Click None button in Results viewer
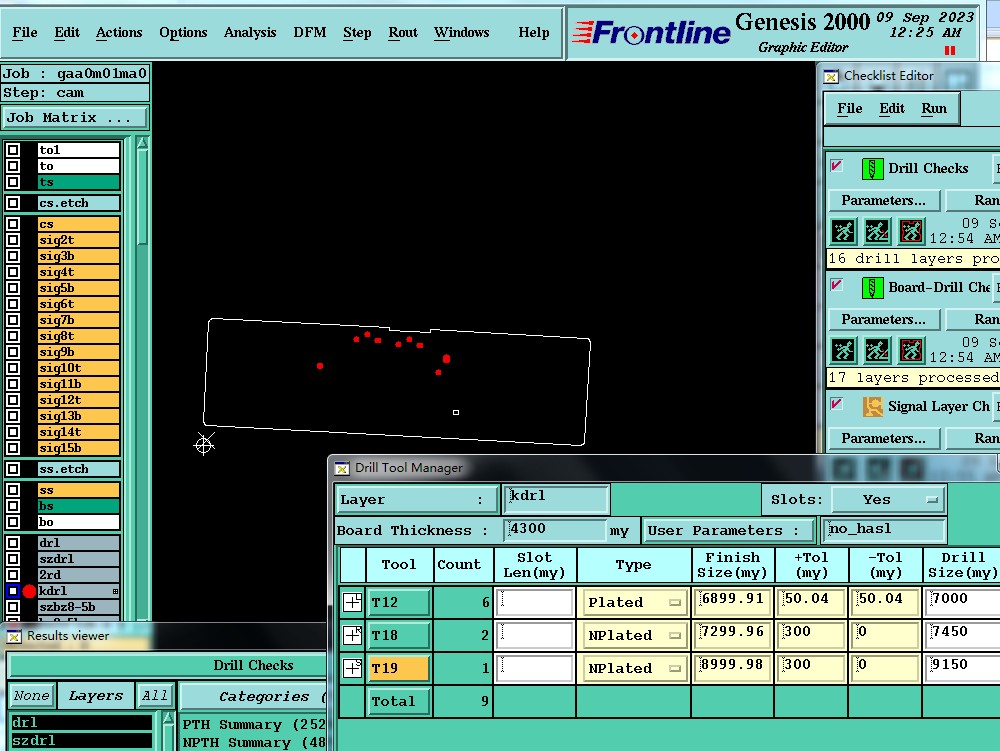Viewport: 1000px width, 751px height. click(x=31, y=696)
